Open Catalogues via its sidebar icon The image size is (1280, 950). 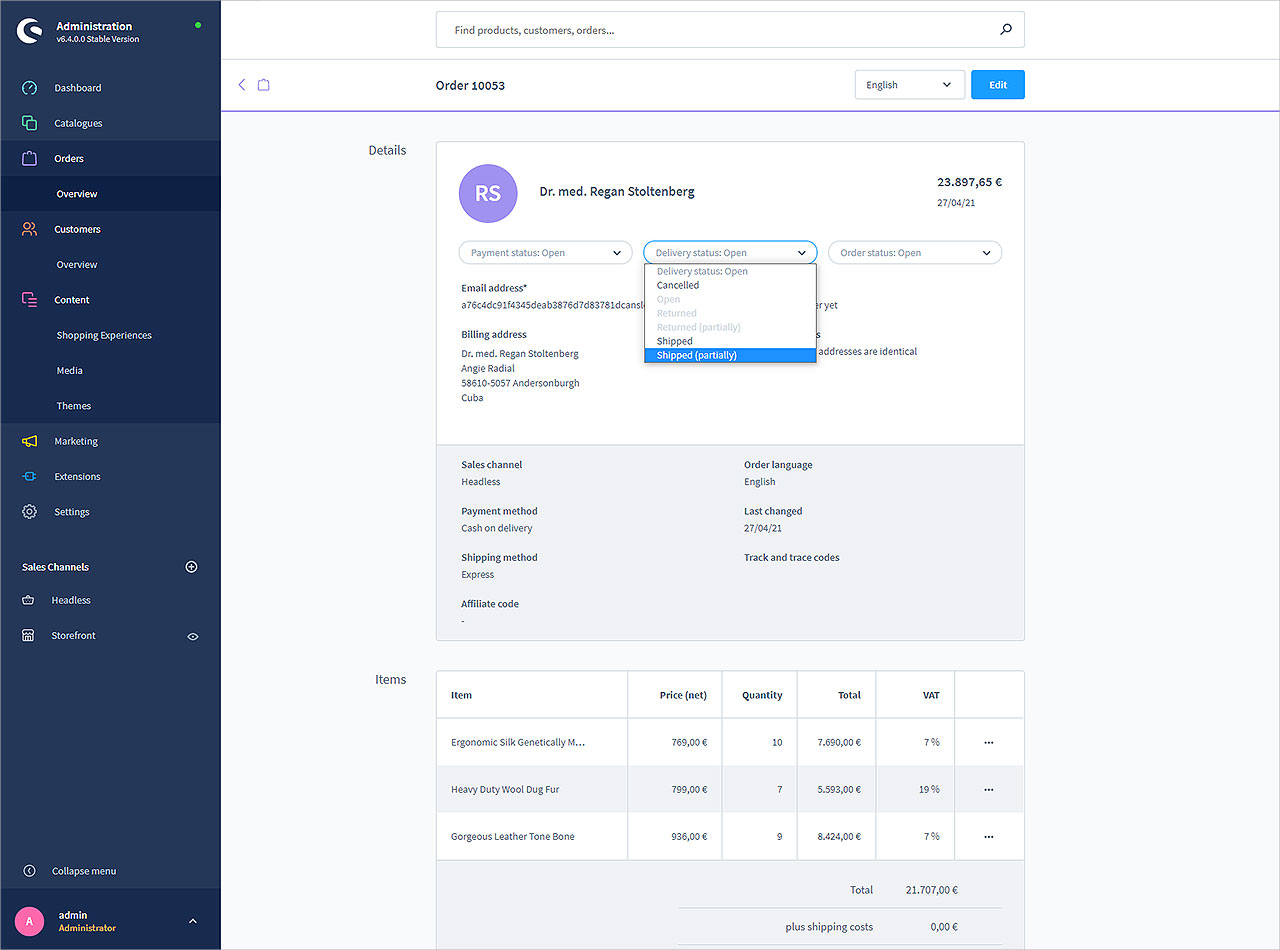click(x=30, y=123)
